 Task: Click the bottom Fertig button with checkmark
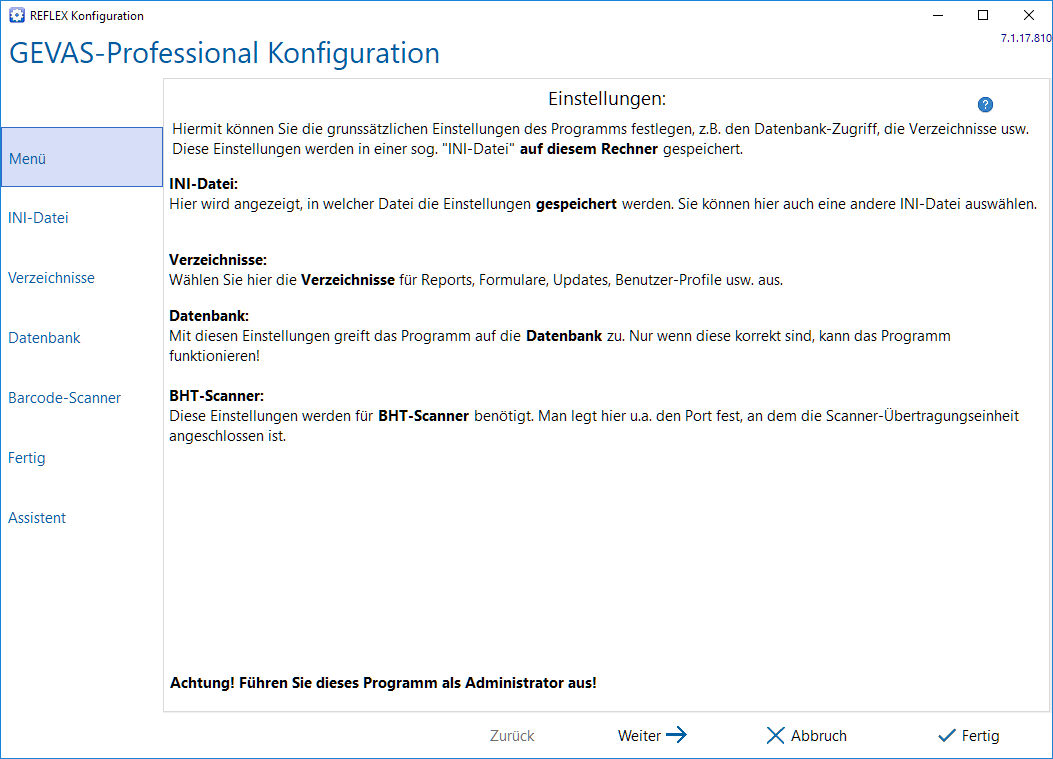pyautogui.click(x=968, y=735)
